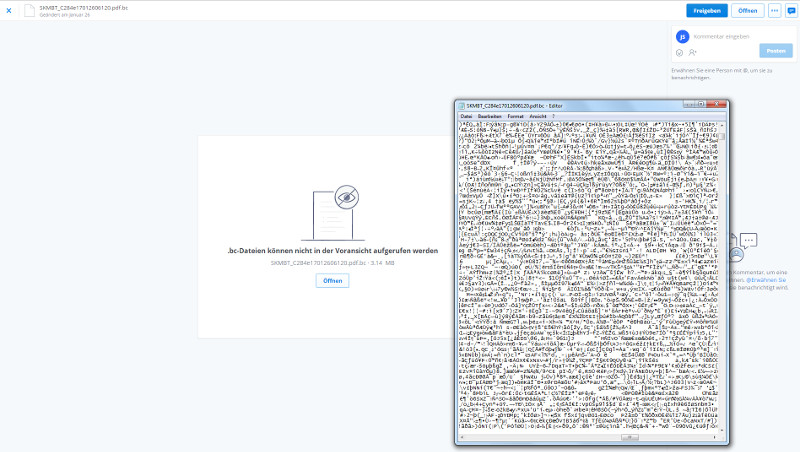Click the Editor scroll-right arrow
Viewport: 800px width, 452px height.
(714, 437)
